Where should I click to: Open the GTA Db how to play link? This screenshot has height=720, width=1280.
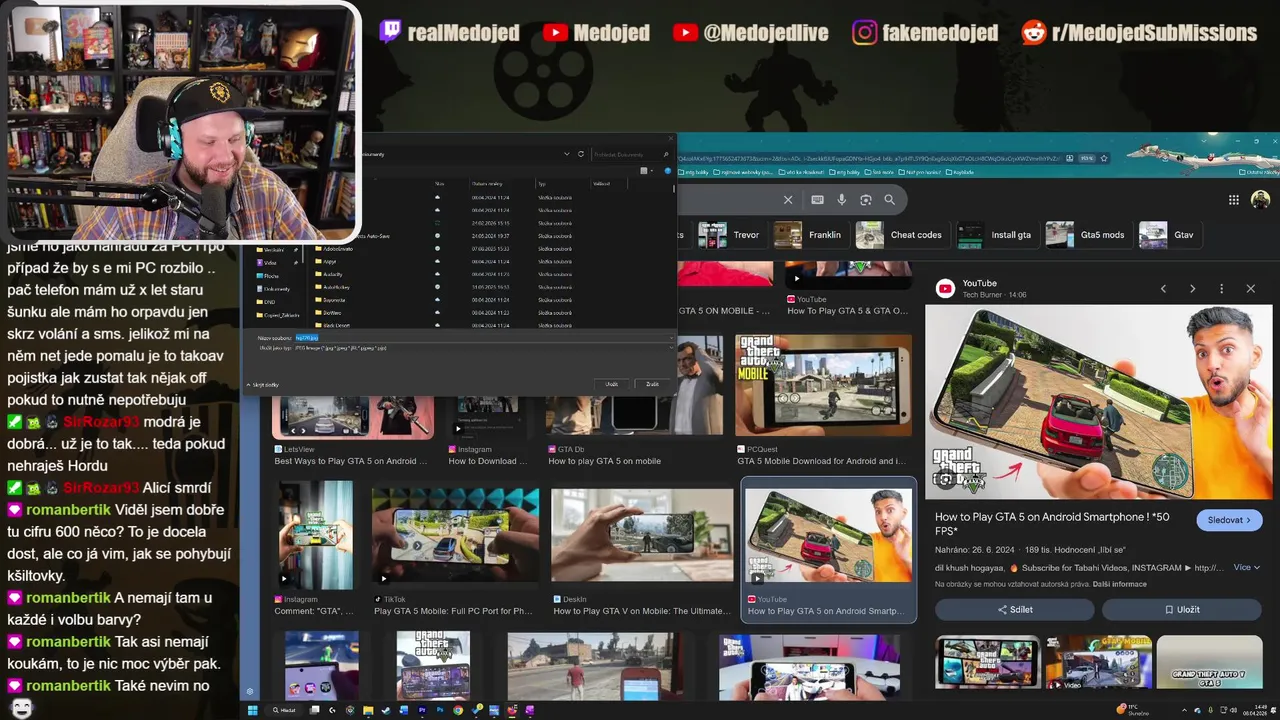[x=604, y=461]
